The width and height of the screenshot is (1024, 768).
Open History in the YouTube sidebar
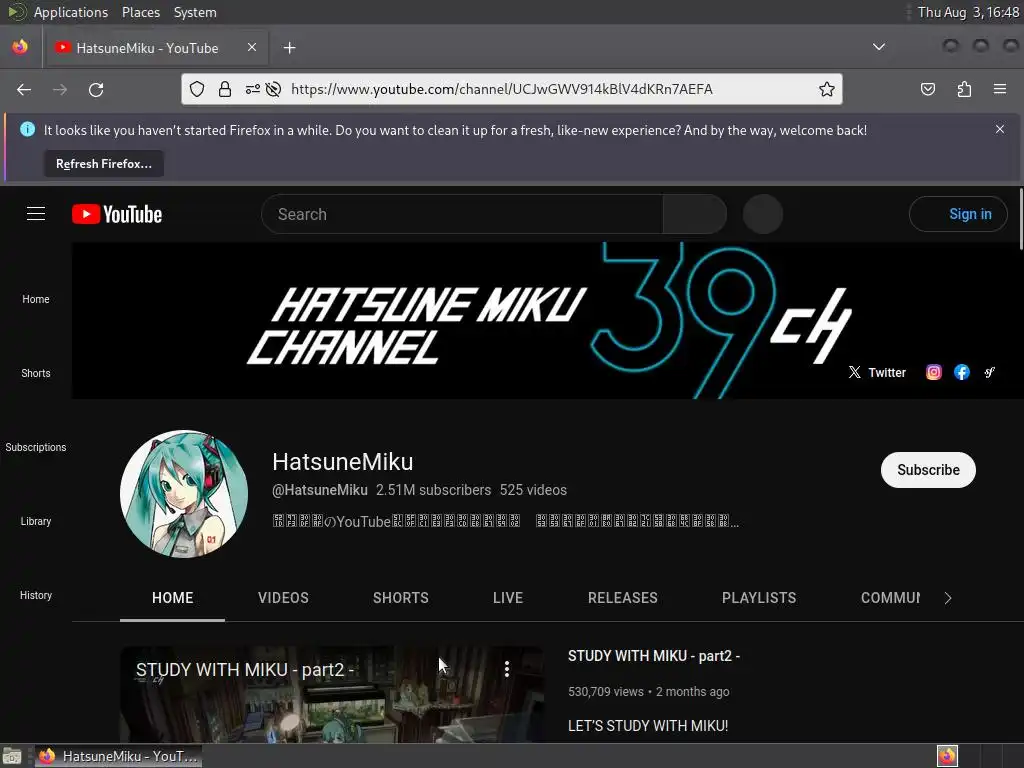tap(36, 596)
